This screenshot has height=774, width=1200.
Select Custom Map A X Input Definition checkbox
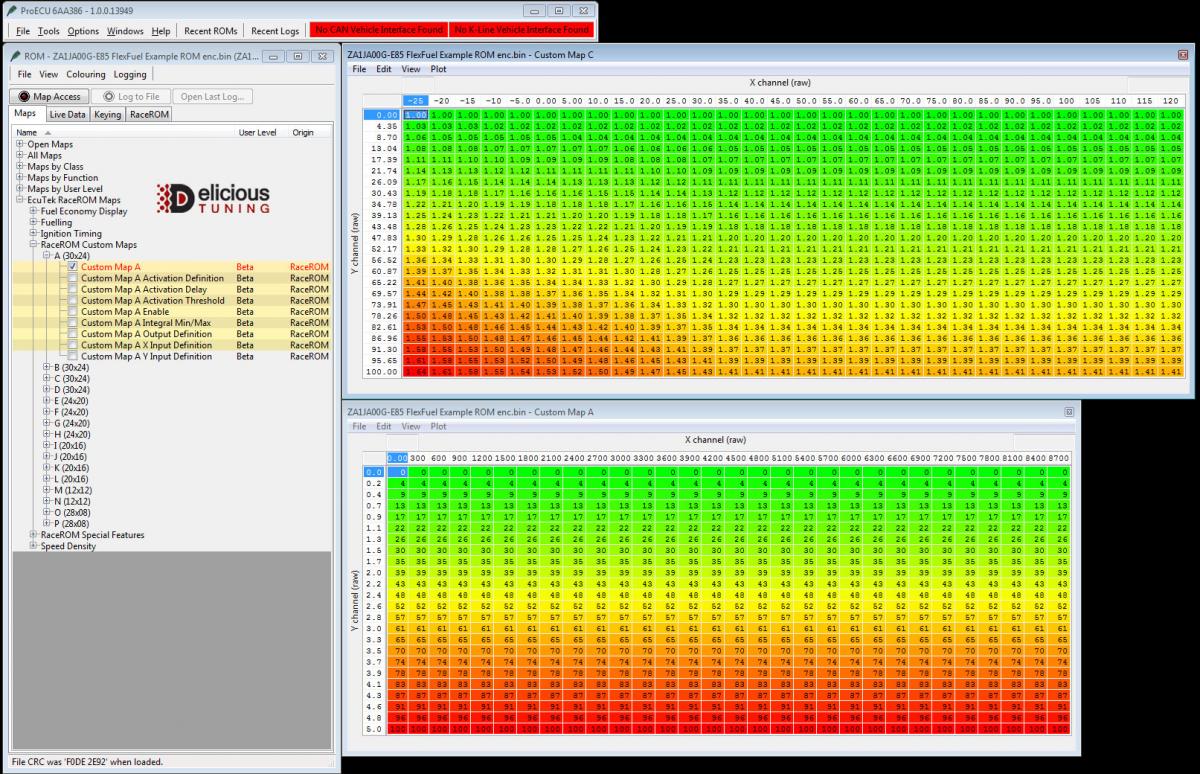[72, 345]
